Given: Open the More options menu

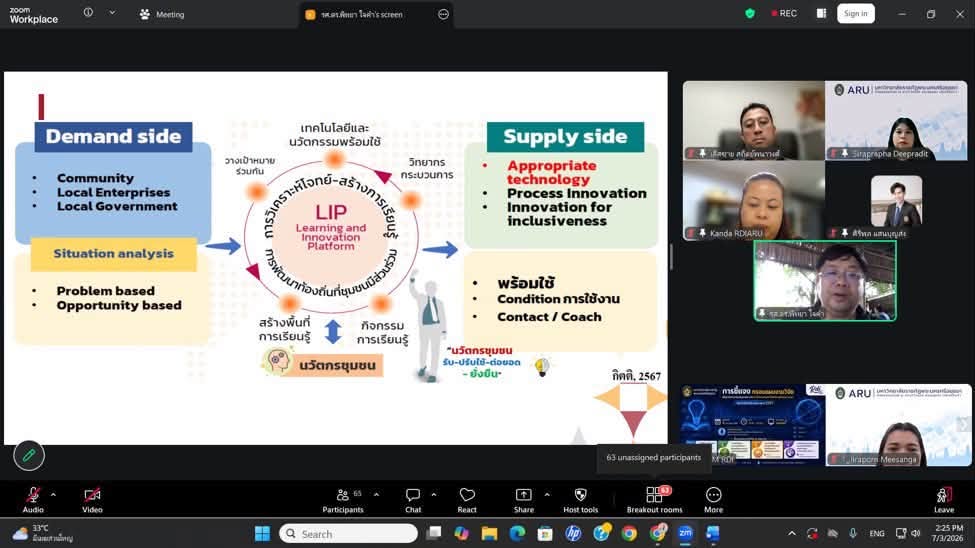Looking at the screenshot, I should pyautogui.click(x=713, y=499).
